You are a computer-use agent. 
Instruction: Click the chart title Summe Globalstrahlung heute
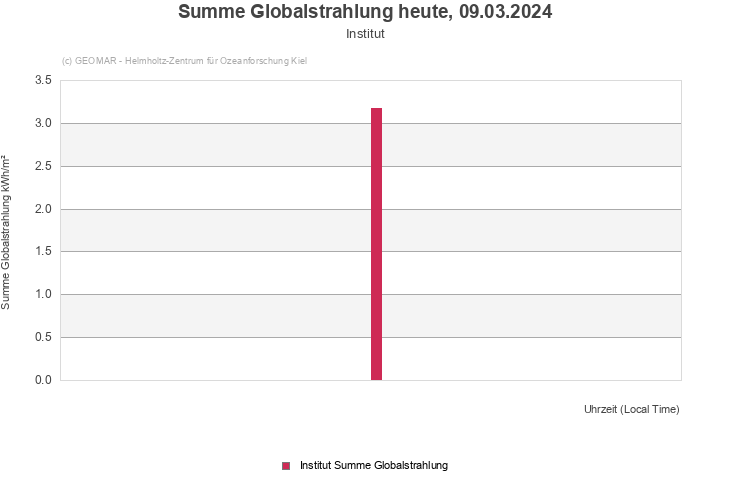point(365,12)
